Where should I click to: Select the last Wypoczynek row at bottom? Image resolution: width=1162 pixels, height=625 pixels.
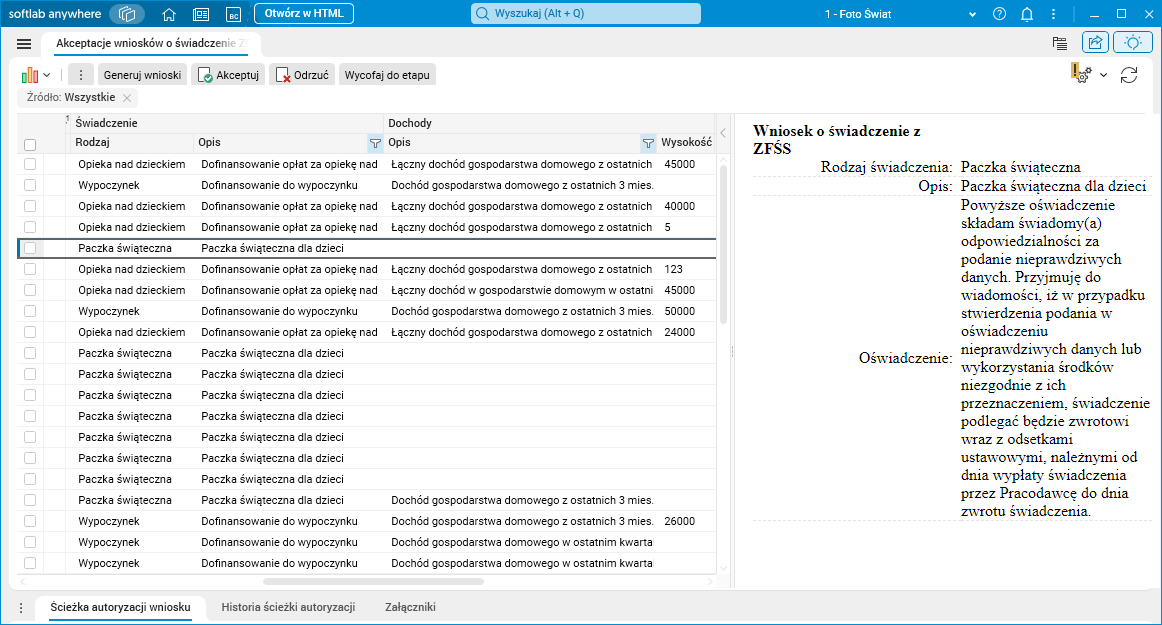[x=367, y=563]
